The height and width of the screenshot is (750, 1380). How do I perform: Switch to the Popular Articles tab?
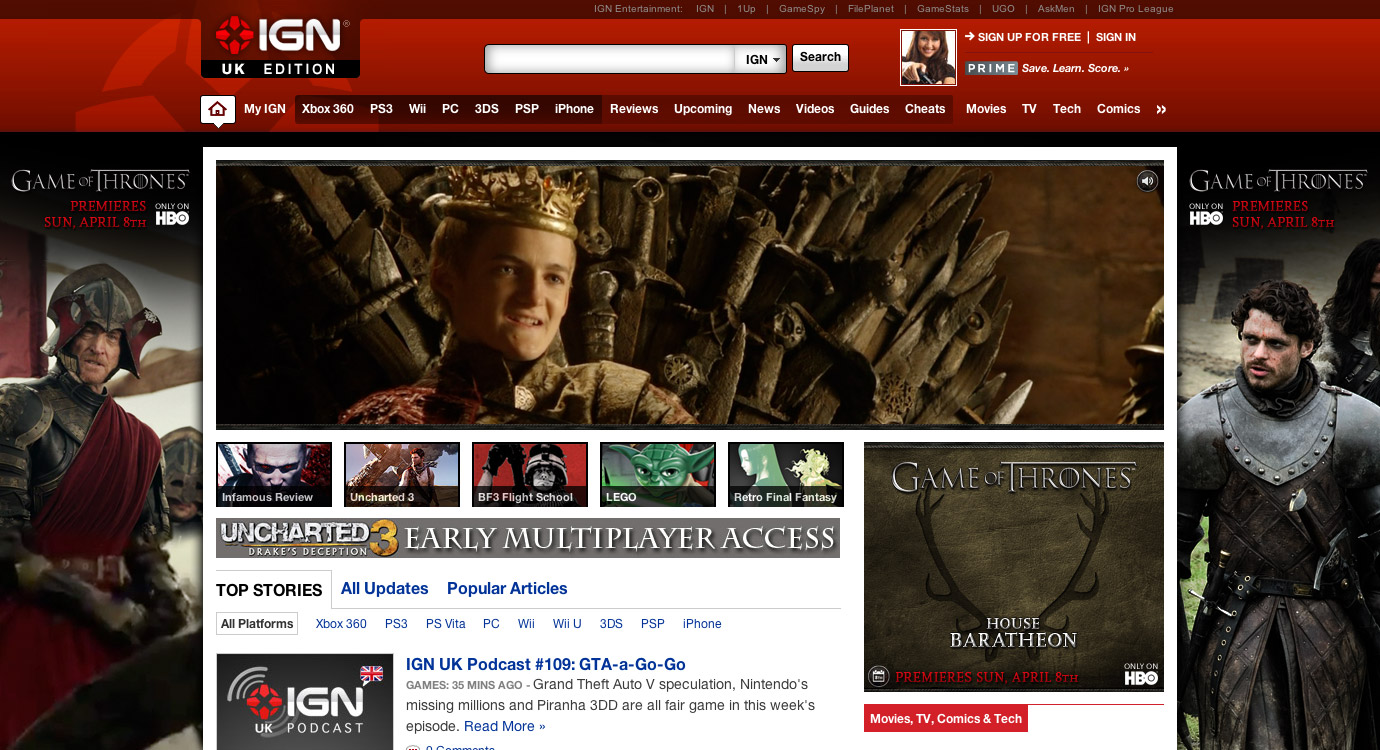point(507,589)
